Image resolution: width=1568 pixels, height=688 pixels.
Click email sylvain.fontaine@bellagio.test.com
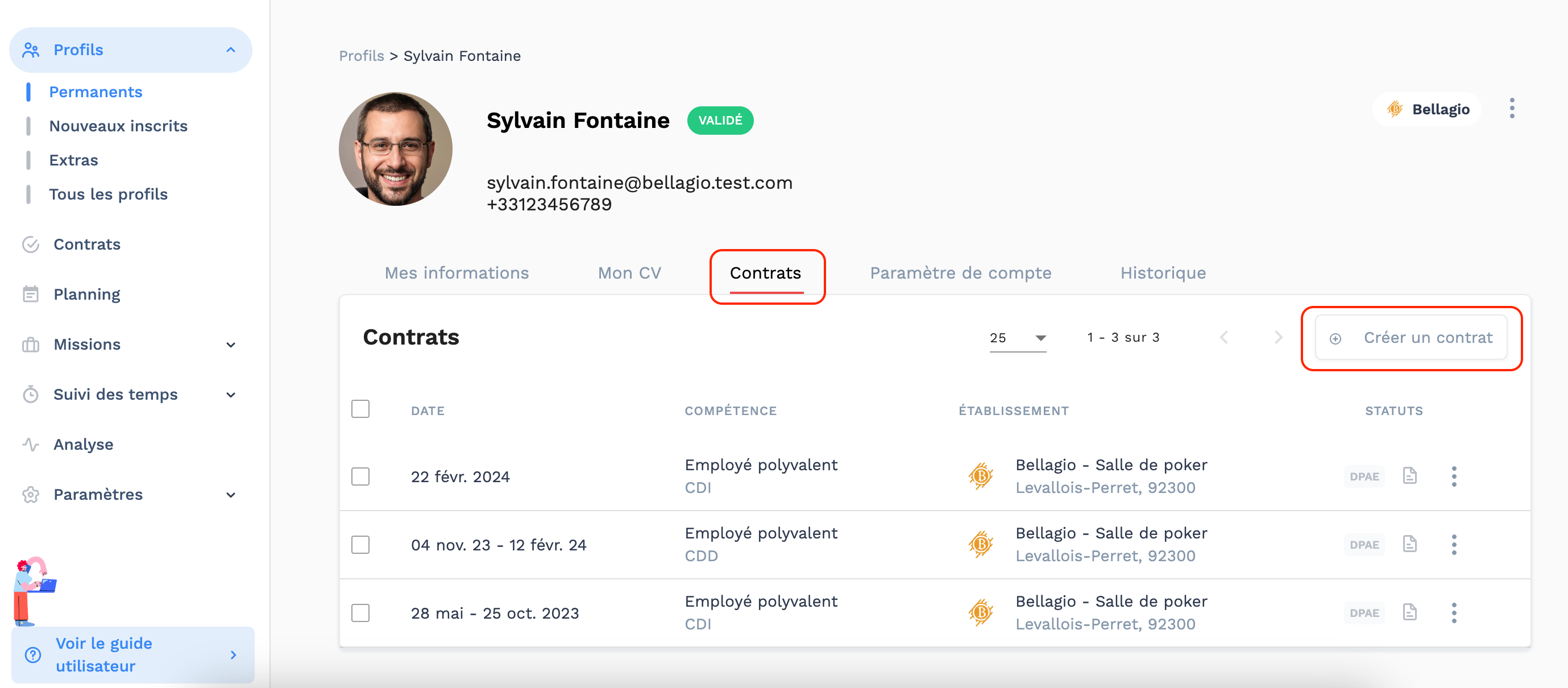tap(639, 183)
